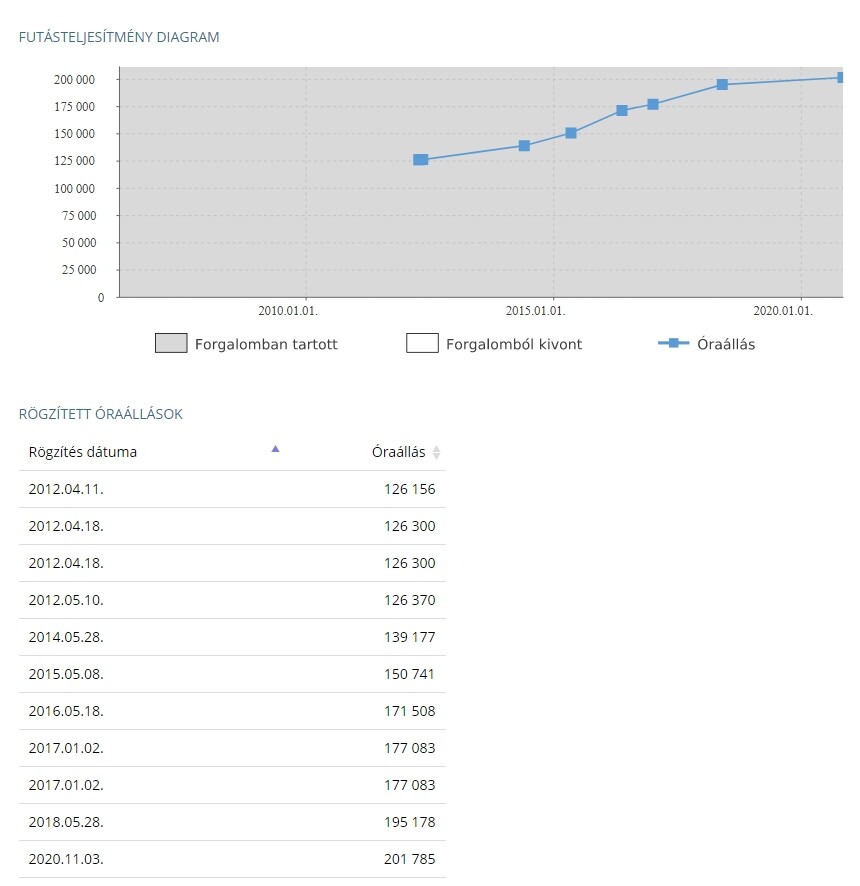Toggle the Forgalomból kivont legend label

[514, 344]
